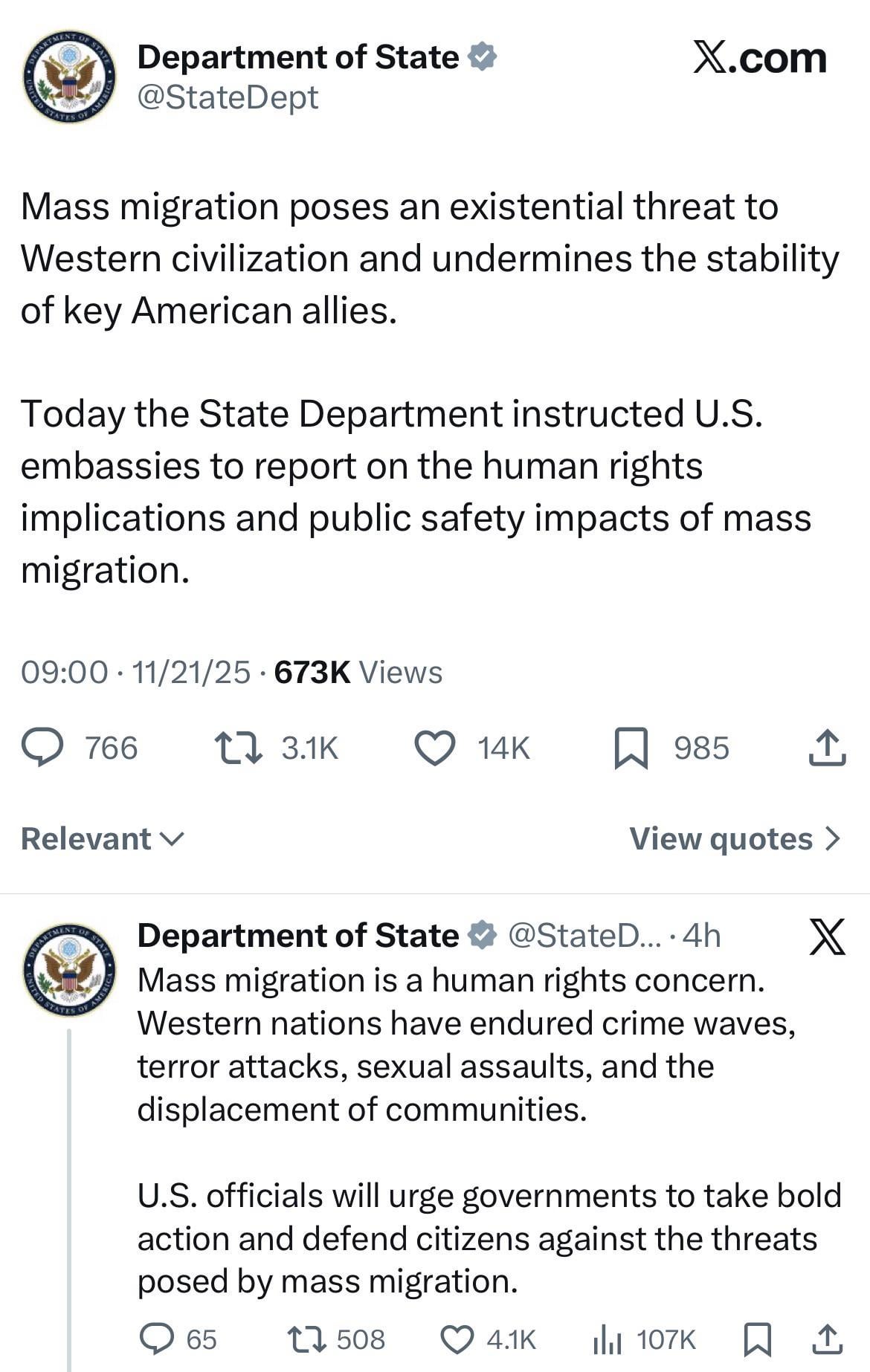Like the main State Department post
This screenshot has width=870, height=1372.
(435, 748)
